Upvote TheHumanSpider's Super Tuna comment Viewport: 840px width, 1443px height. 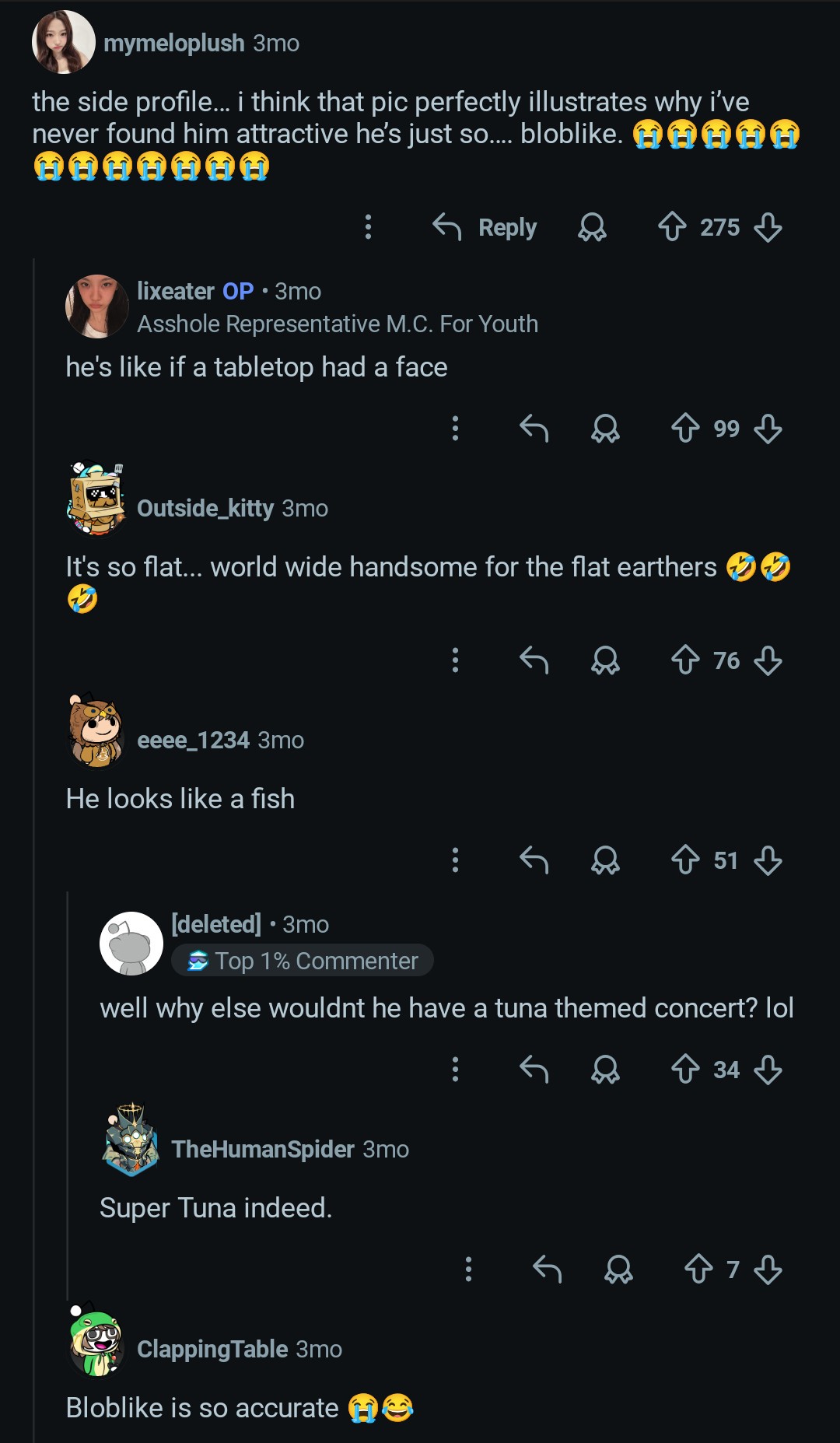(698, 1270)
